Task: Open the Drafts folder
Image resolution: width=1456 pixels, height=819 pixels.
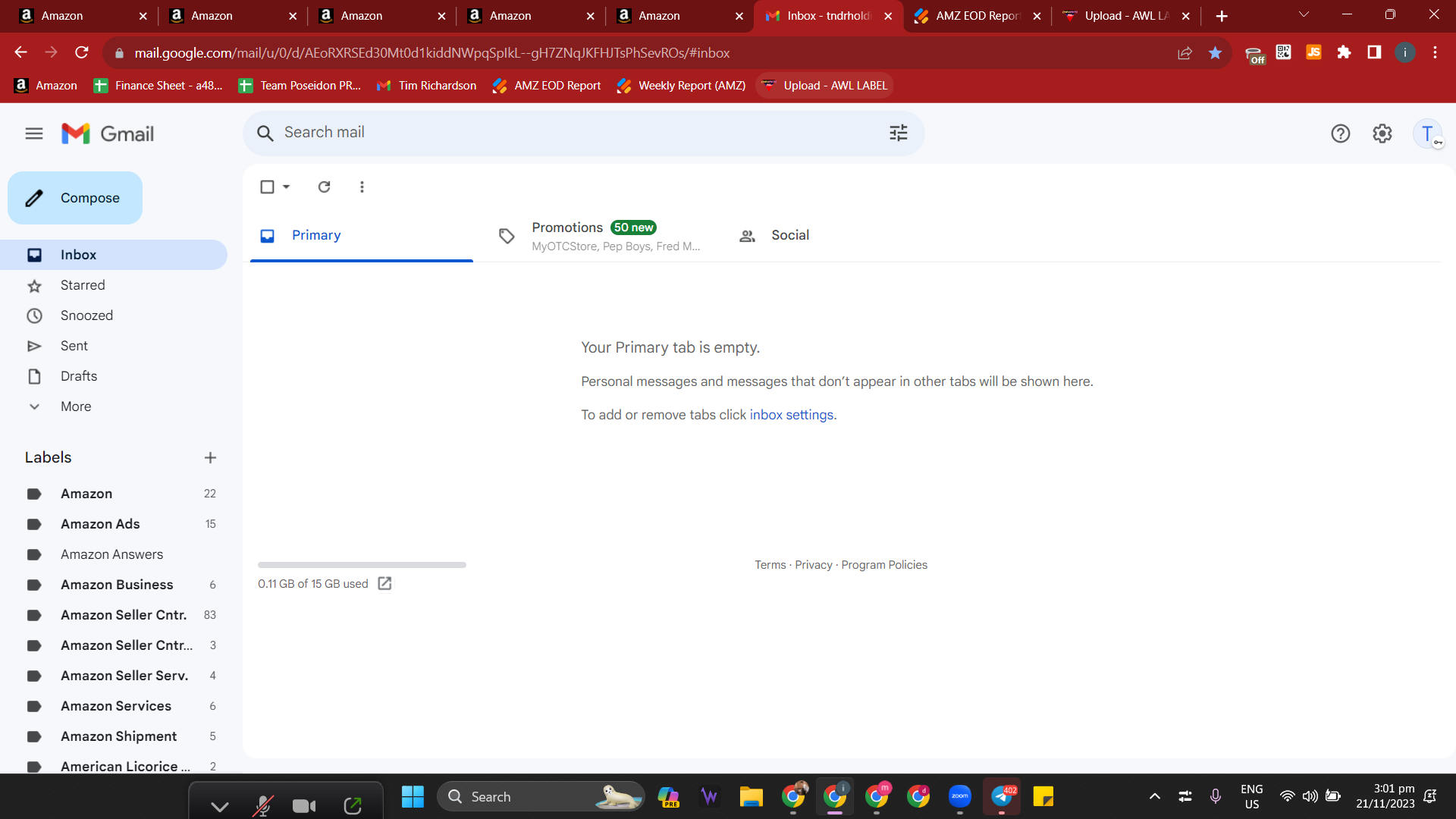Action: point(114,376)
